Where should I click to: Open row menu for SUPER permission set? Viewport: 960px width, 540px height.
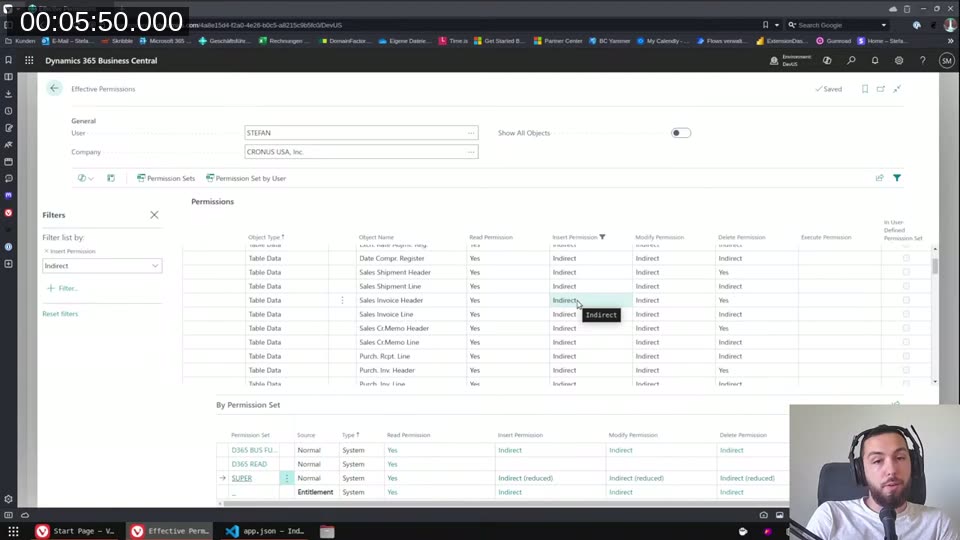tap(287, 478)
